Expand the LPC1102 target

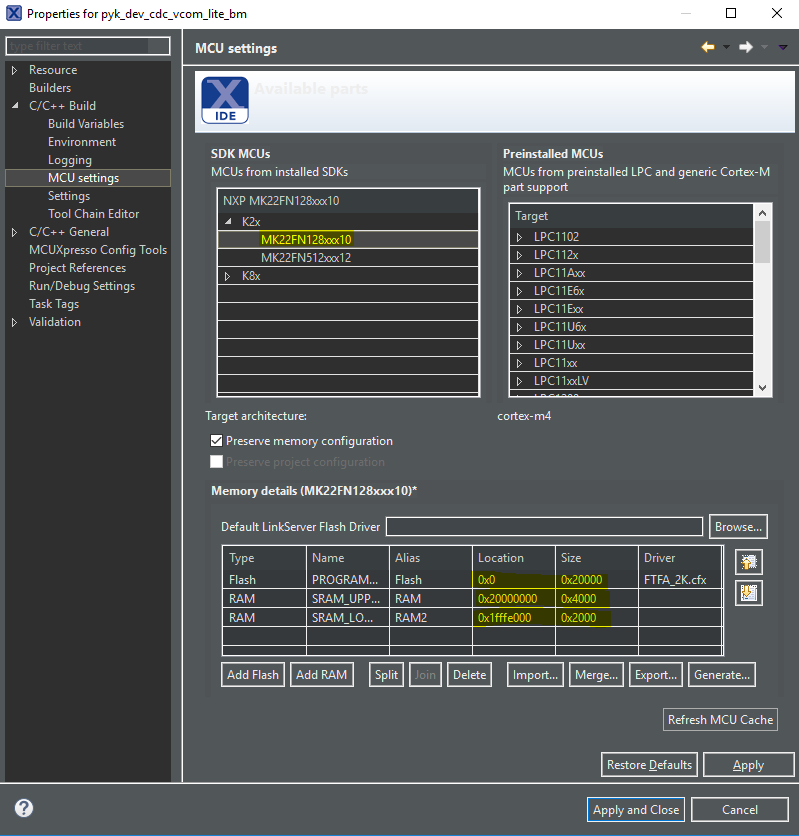coord(520,237)
